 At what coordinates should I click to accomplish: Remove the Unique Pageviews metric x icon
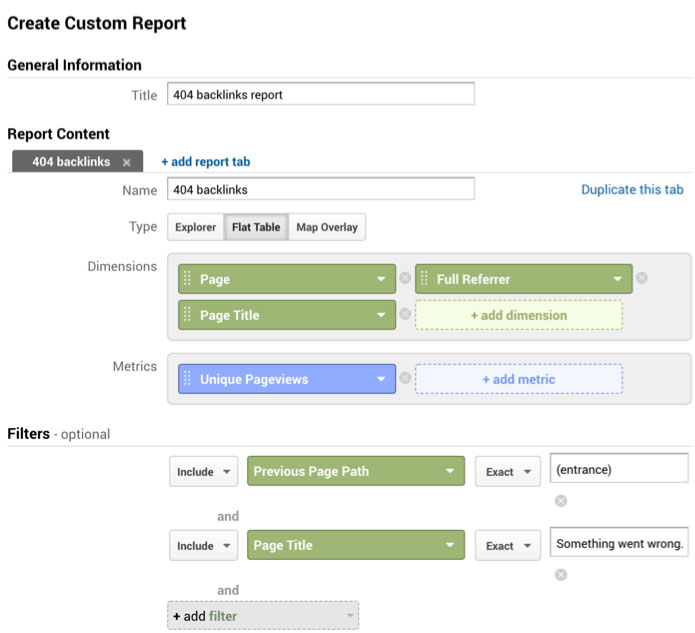(405, 379)
